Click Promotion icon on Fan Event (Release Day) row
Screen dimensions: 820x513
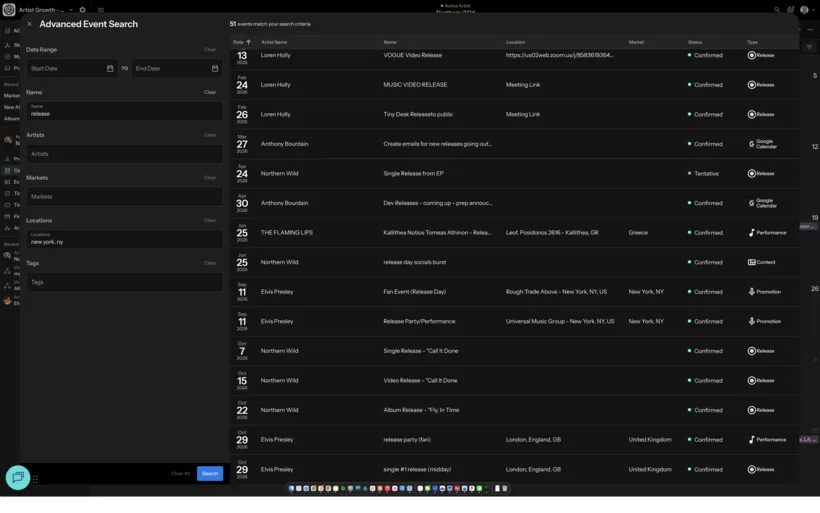(x=751, y=292)
